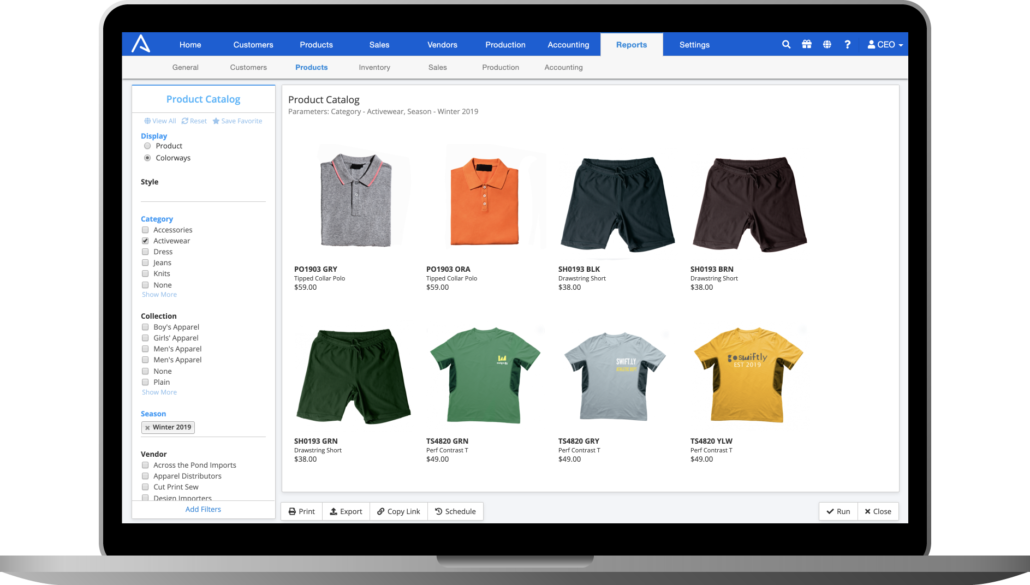Click the Season filter heading
Screen dimensions: 1030x585
pyautogui.click(x=153, y=414)
